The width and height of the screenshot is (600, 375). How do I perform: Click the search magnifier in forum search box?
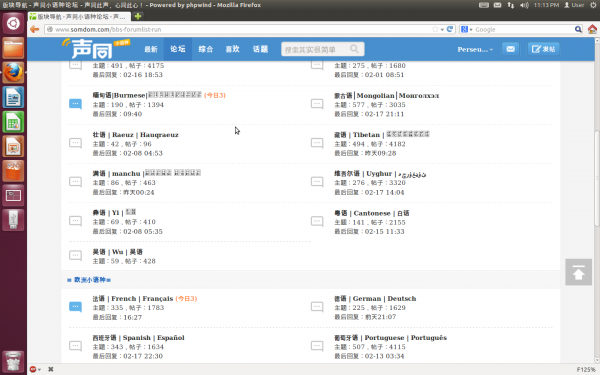point(354,49)
